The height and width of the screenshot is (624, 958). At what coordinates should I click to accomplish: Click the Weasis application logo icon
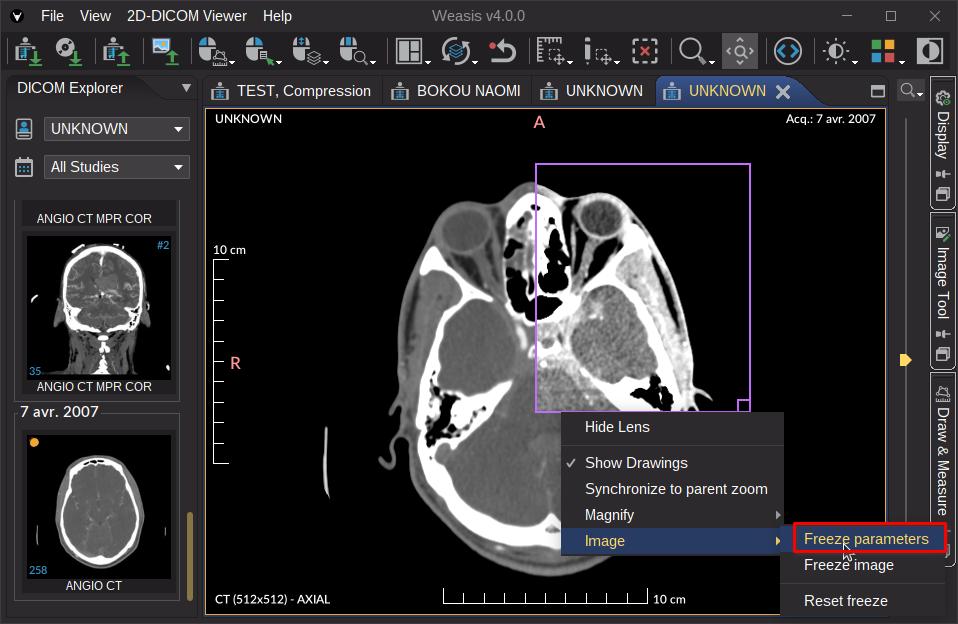click(17, 16)
